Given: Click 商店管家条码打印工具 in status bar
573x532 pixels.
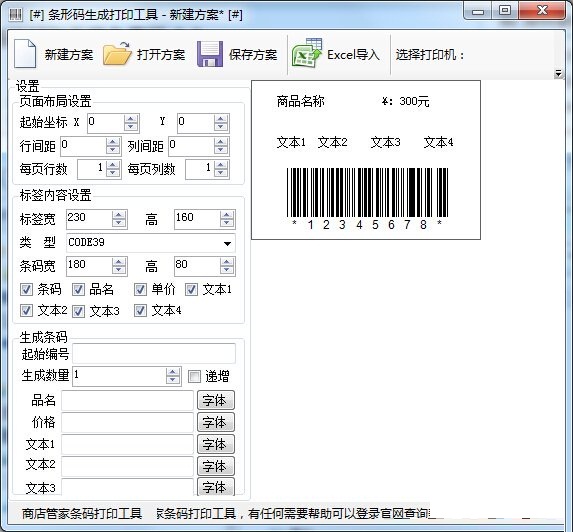Looking at the screenshot, I should coord(82,513).
